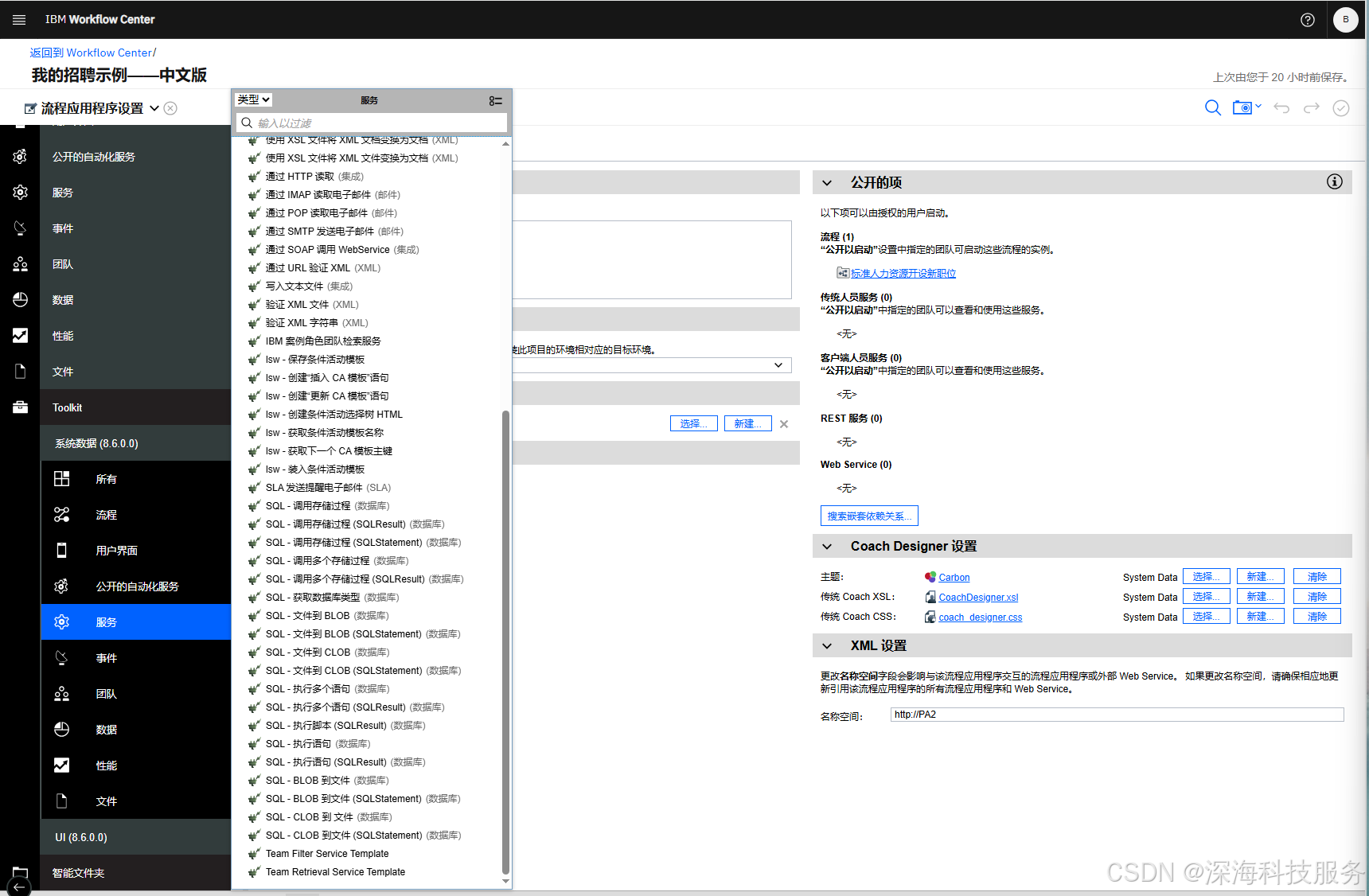The image size is (1369, 896).
Task: Open the help question mark icon
Action: tap(1308, 20)
